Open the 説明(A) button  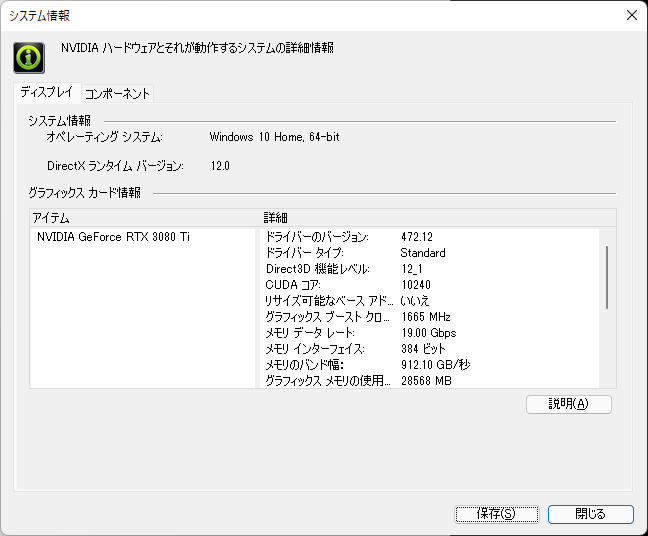click(569, 404)
